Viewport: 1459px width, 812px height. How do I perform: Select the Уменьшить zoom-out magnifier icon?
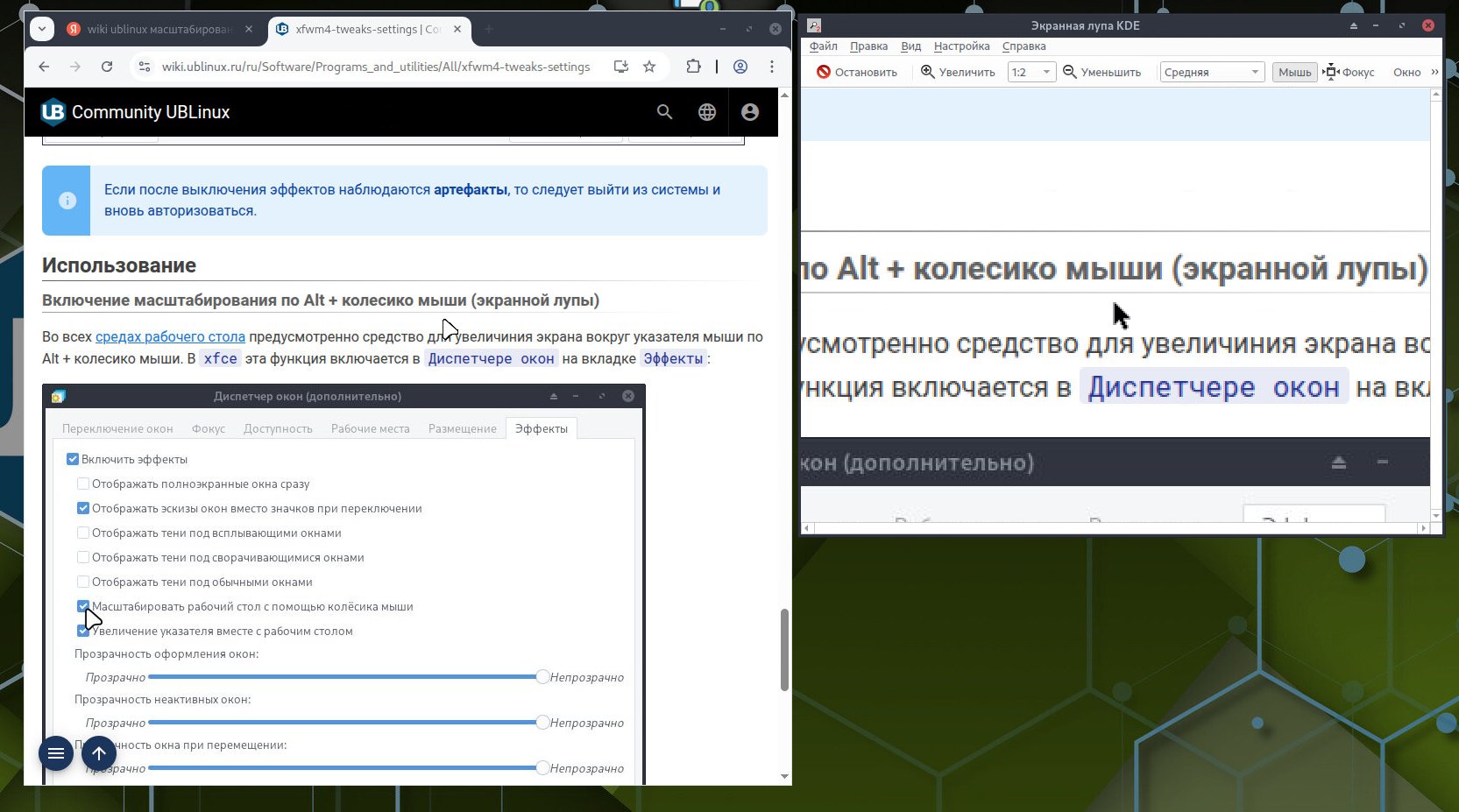click(x=1069, y=72)
